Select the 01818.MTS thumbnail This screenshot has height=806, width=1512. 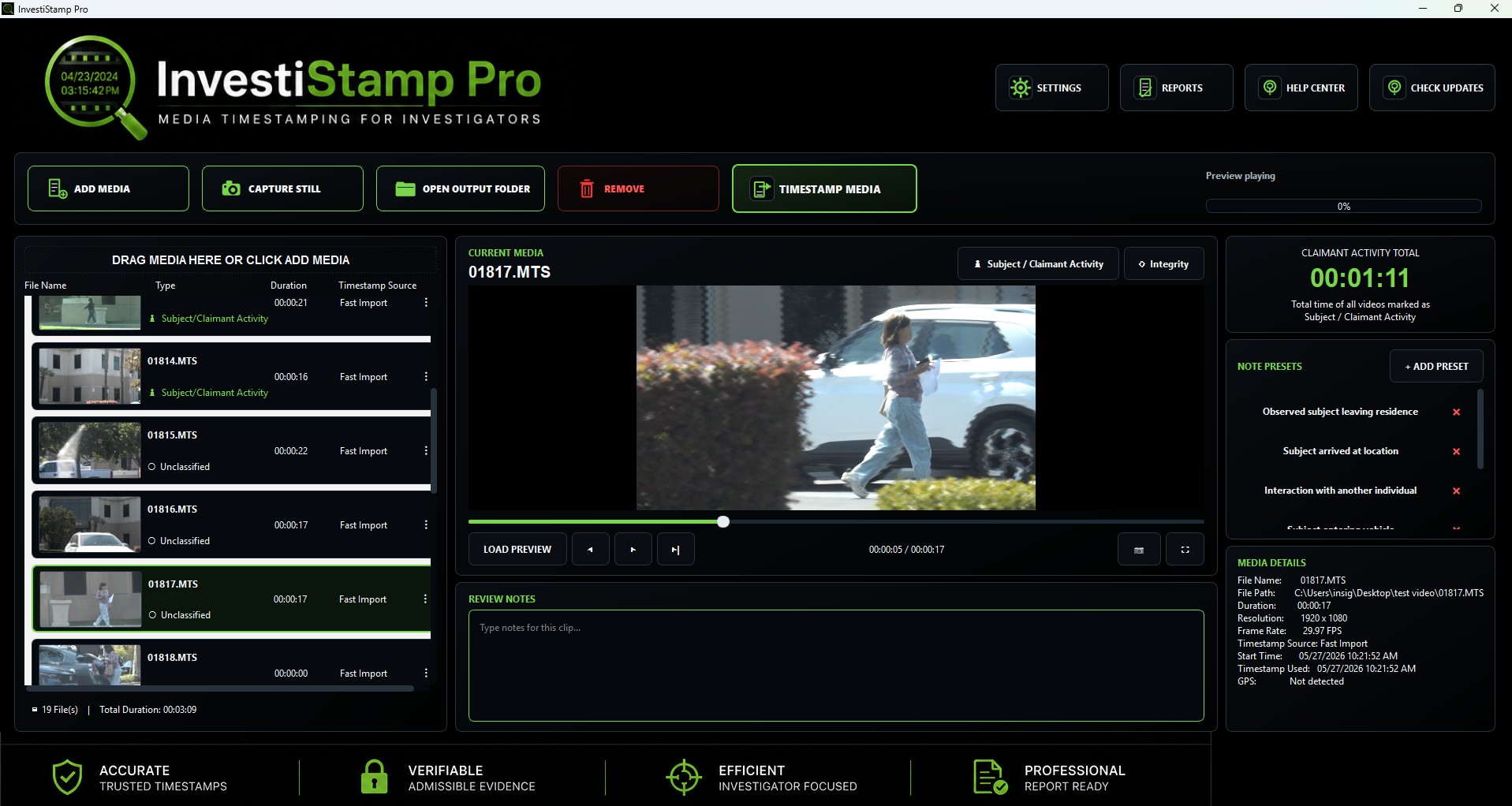tap(90, 665)
